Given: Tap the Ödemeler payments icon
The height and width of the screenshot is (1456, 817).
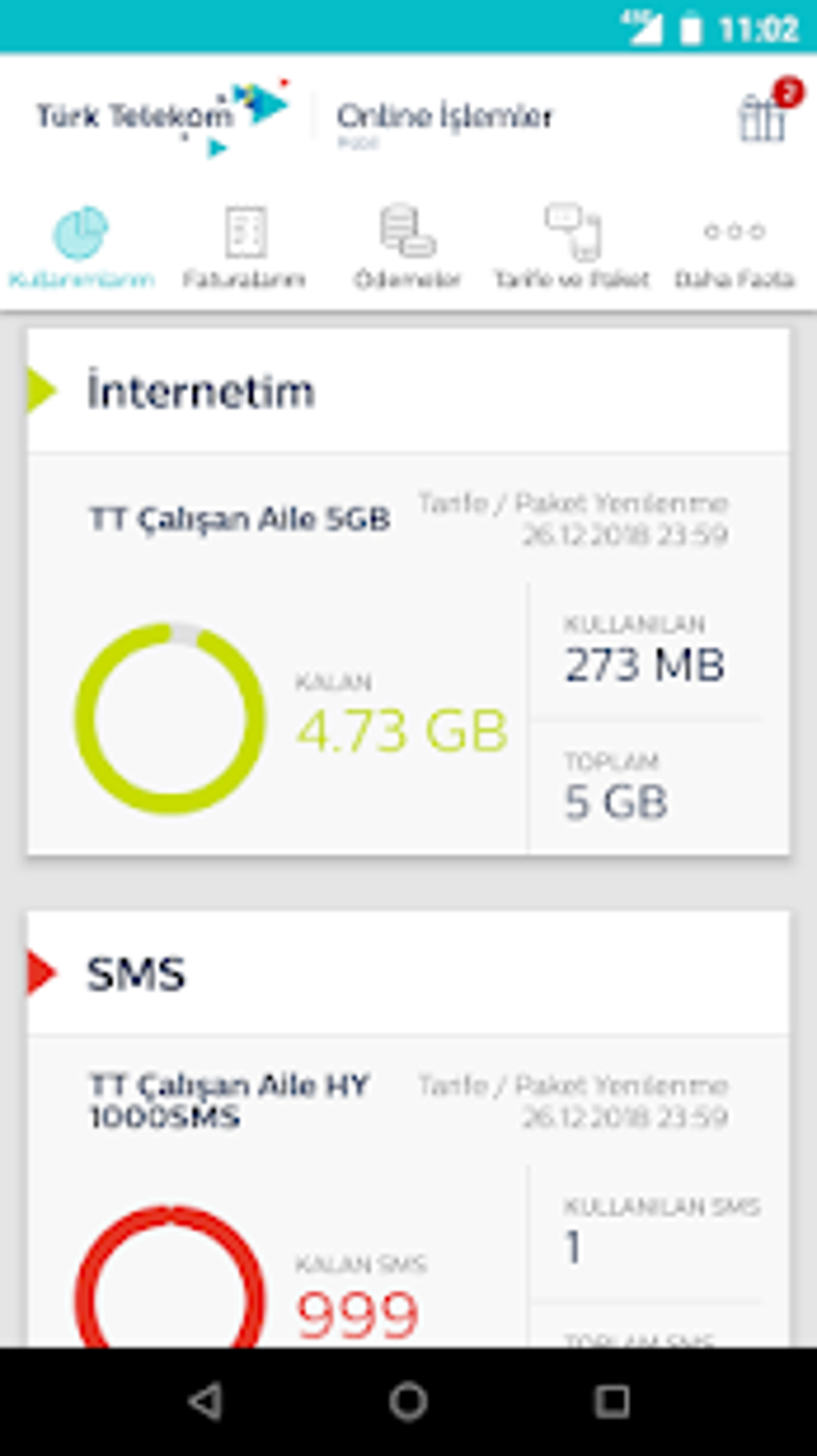Looking at the screenshot, I should point(407,231).
